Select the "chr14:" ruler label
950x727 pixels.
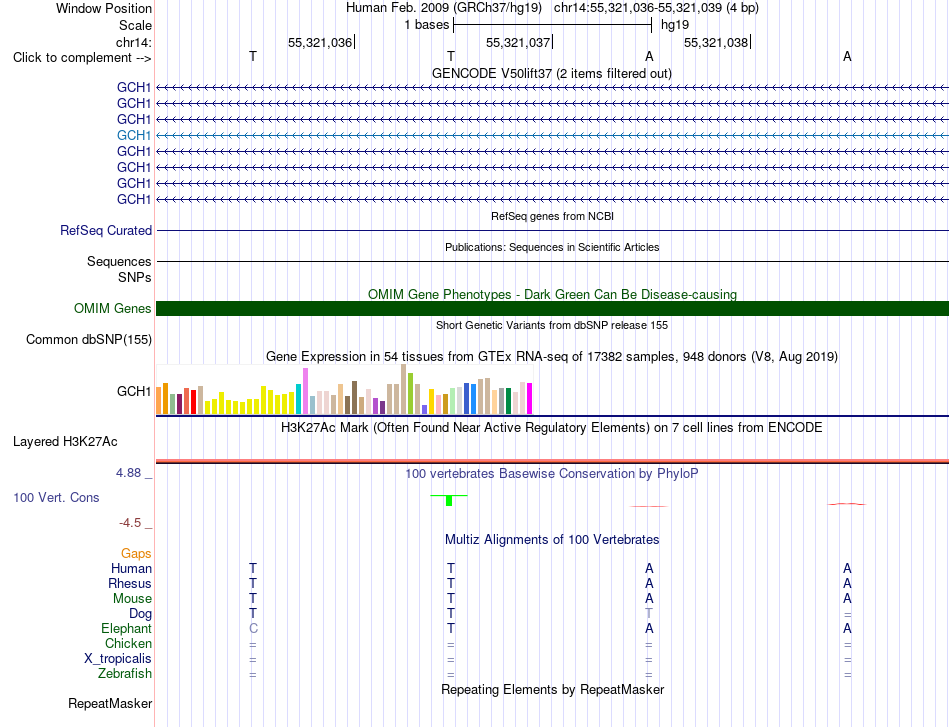(x=133, y=42)
